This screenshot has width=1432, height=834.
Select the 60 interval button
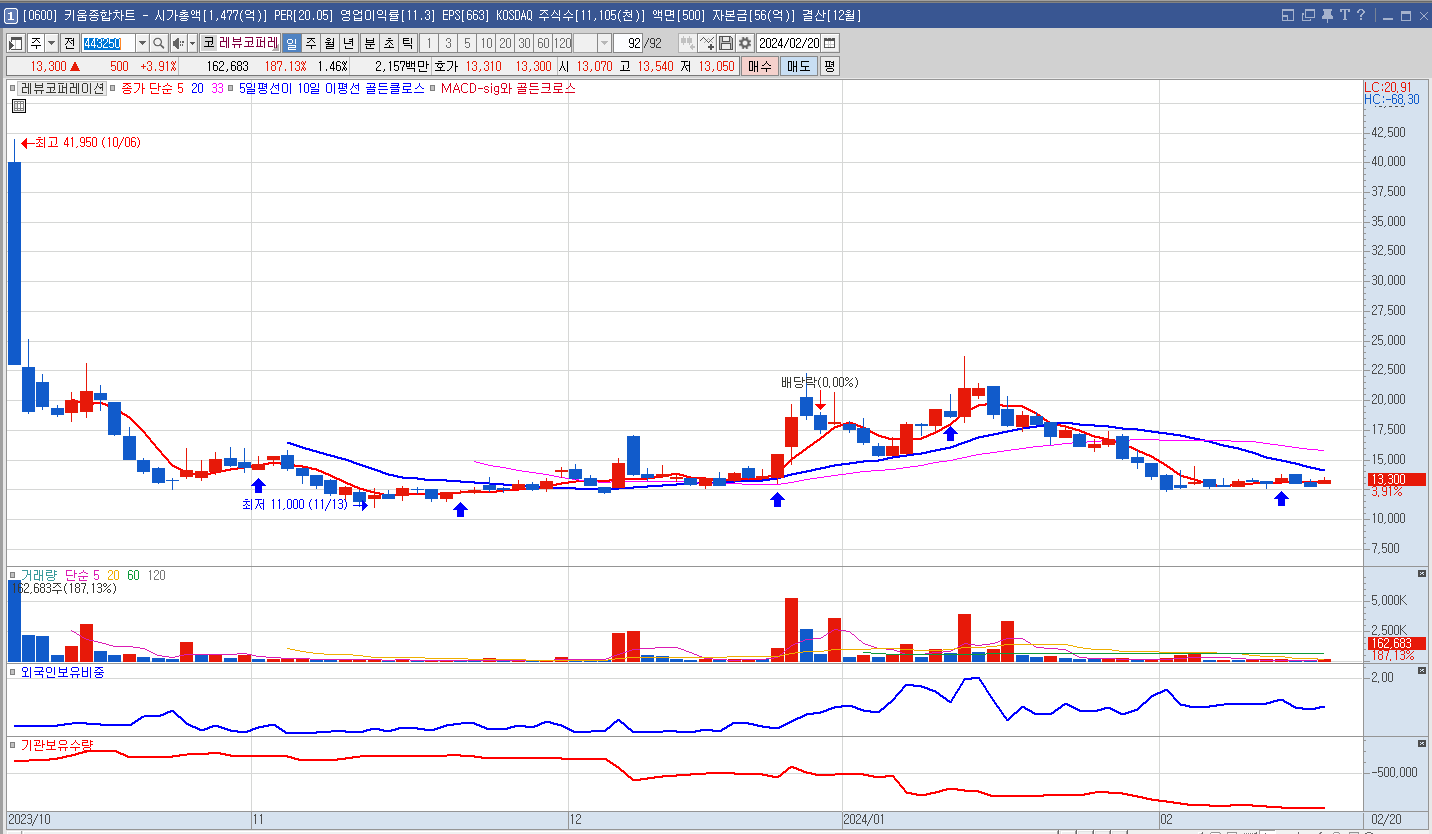pos(543,43)
